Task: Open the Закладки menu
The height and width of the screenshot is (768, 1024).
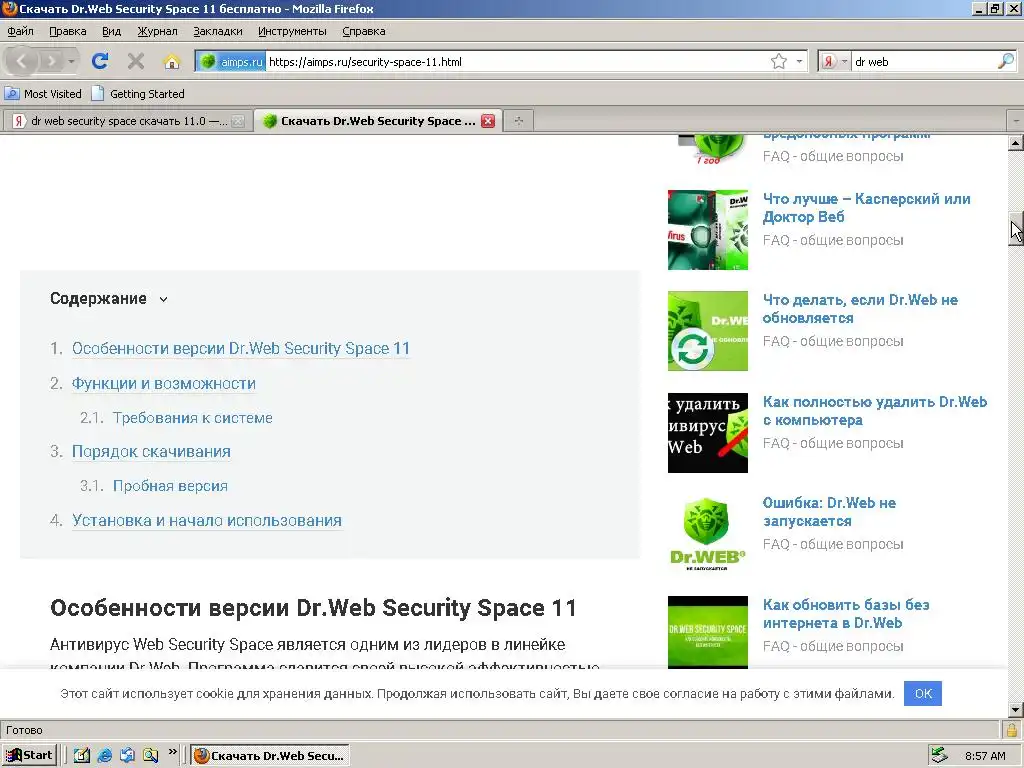Action: (217, 31)
